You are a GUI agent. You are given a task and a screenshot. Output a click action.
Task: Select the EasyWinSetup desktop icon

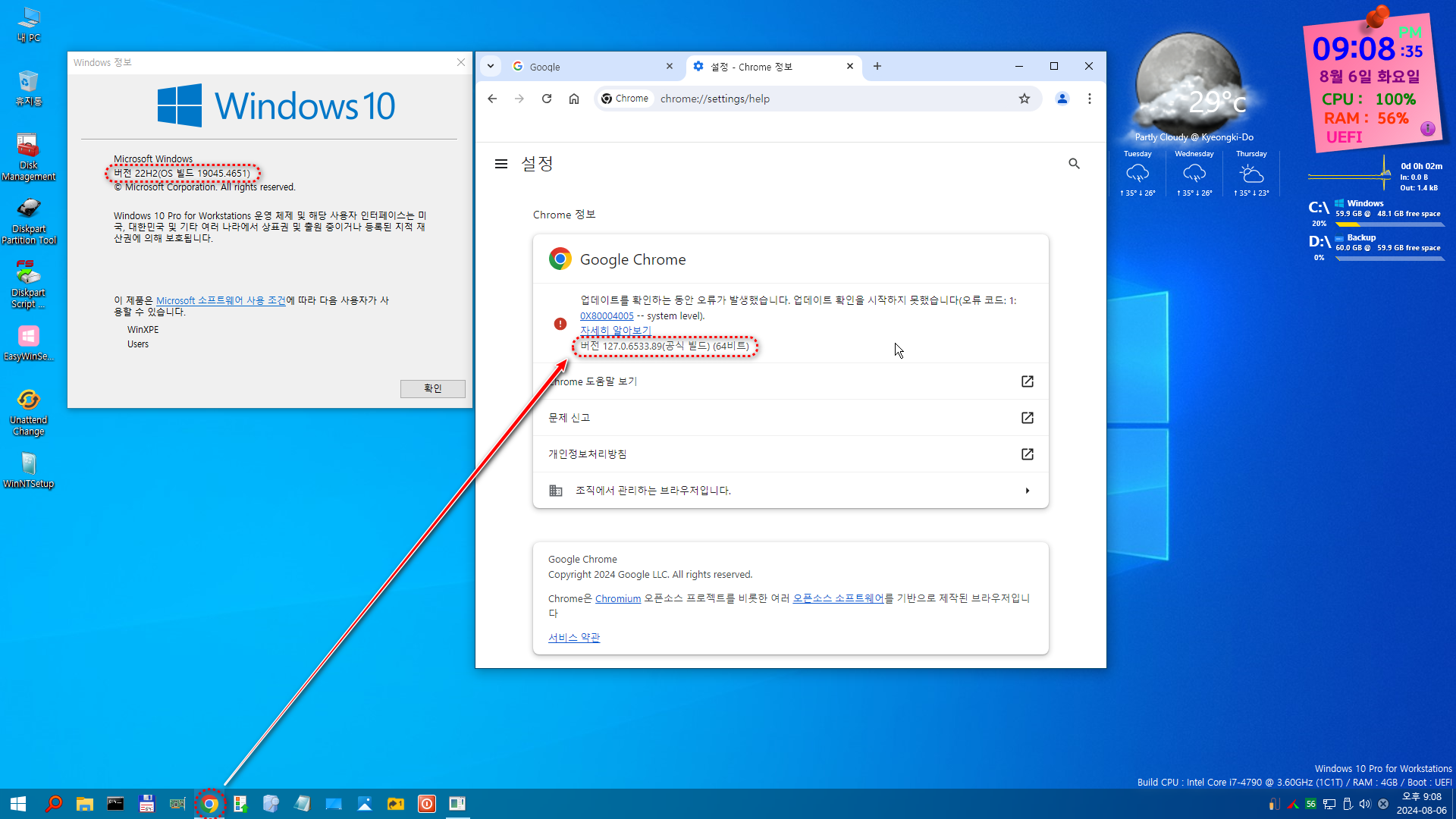[29, 344]
